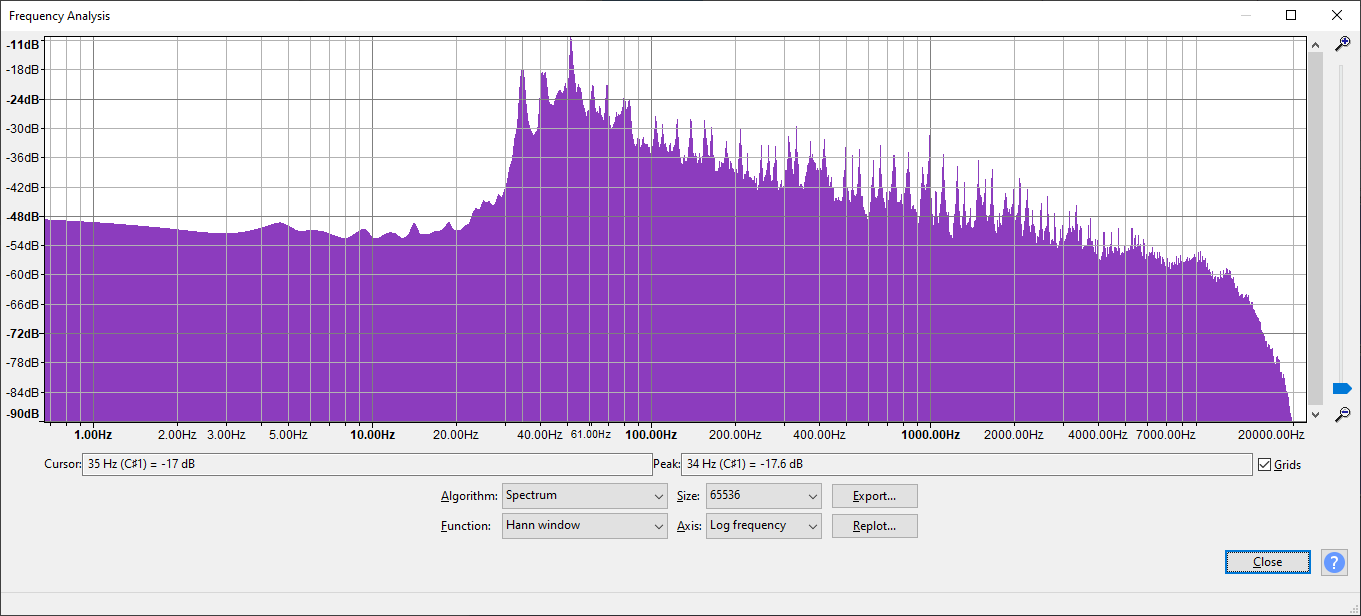The width and height of the screenshot is (1361, 616).
Task: Expand the Axis dropdown showing Log frequency
Action: 763,526
